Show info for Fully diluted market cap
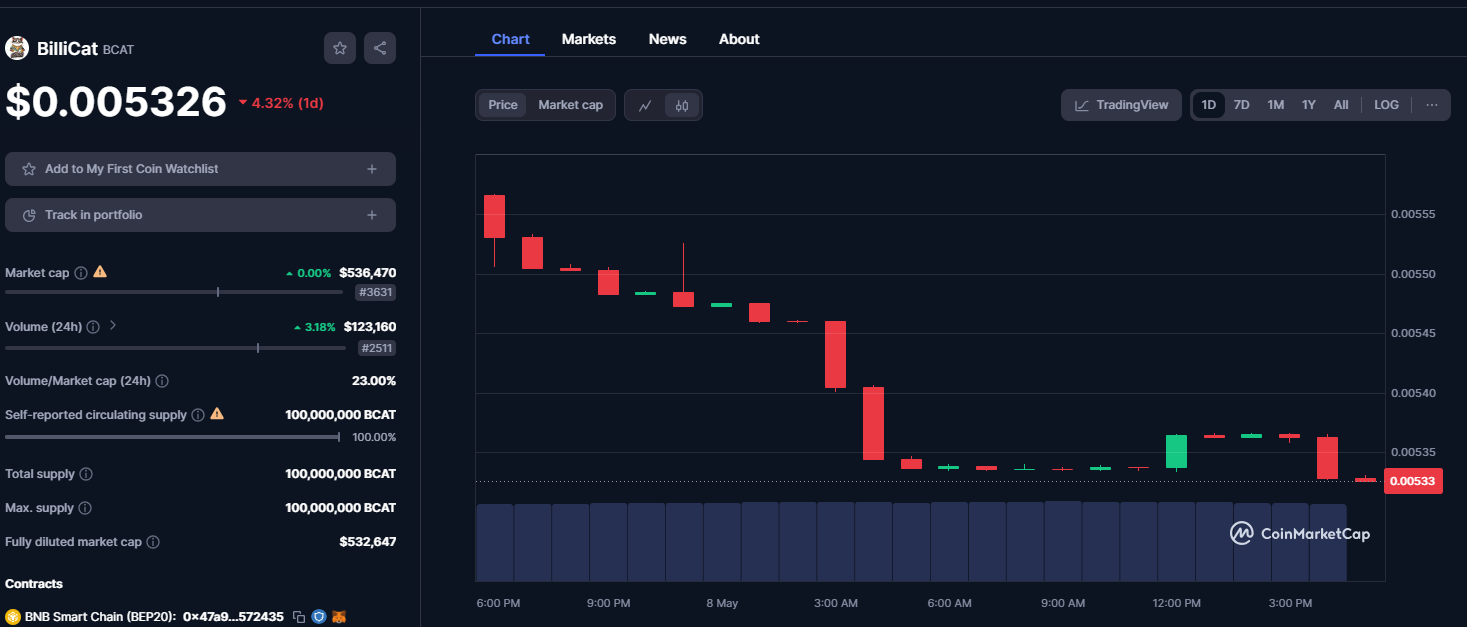 coord(153,542)
